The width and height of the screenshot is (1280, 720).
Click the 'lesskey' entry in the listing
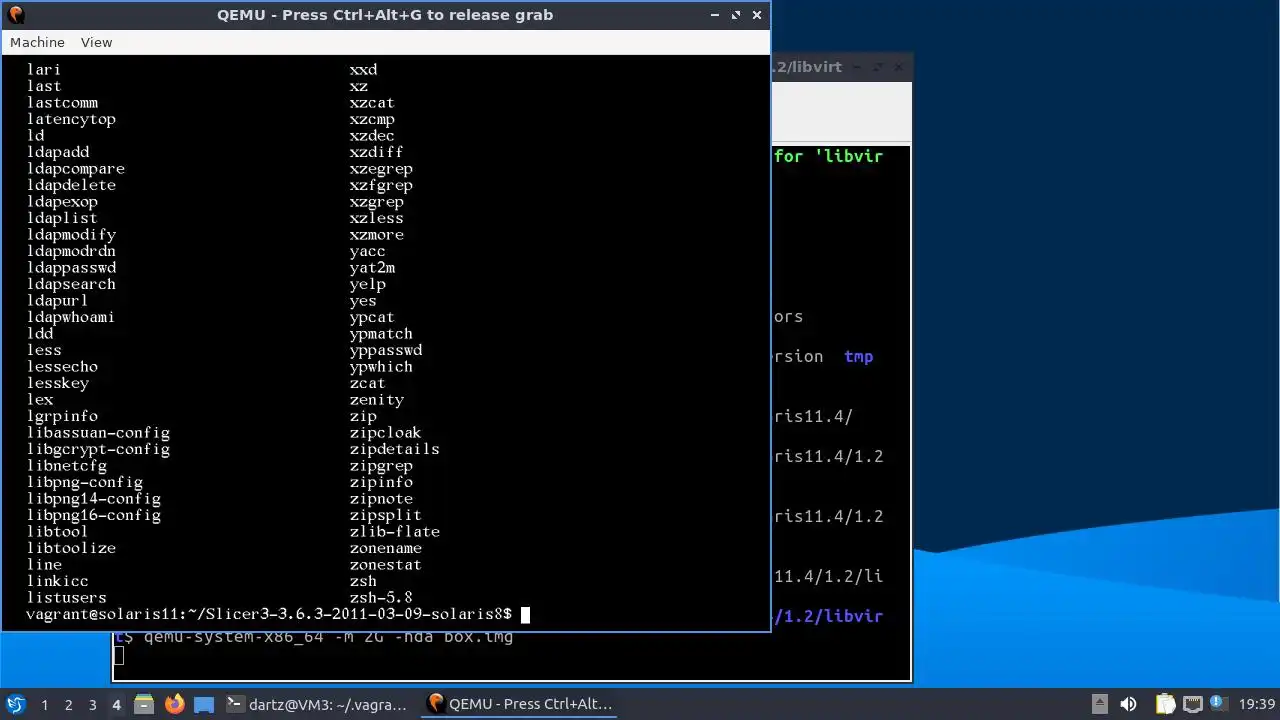tap(58, 383)
